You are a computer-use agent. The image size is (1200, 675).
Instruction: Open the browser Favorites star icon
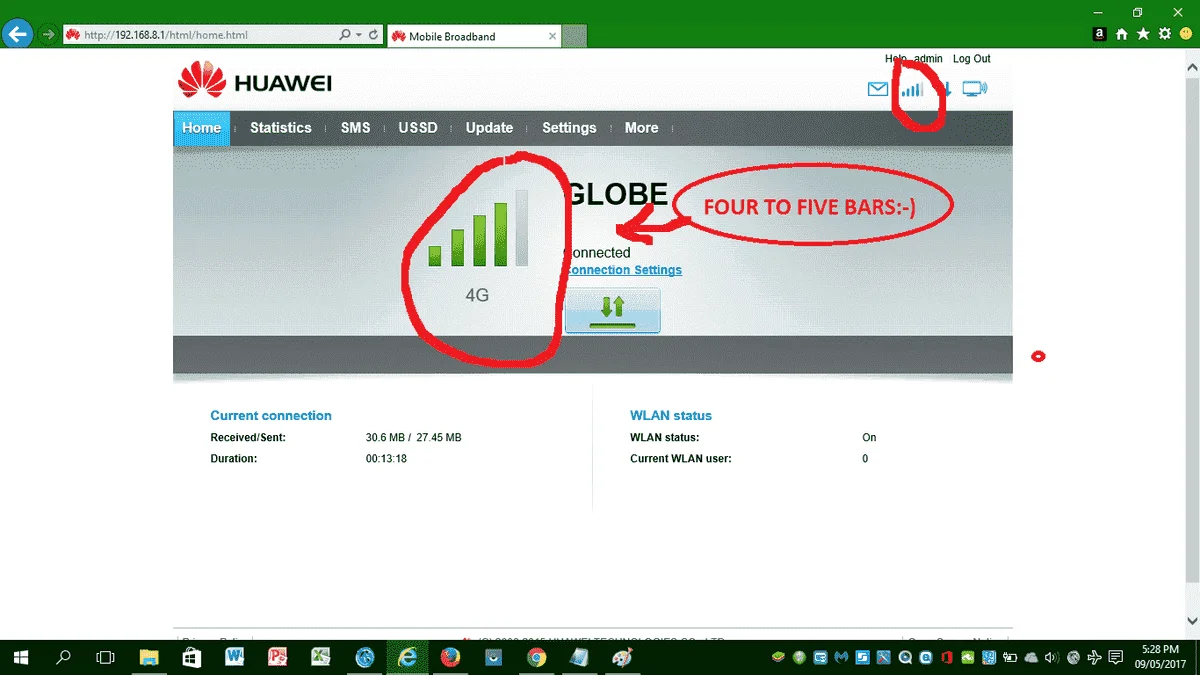pos(1143,34)
